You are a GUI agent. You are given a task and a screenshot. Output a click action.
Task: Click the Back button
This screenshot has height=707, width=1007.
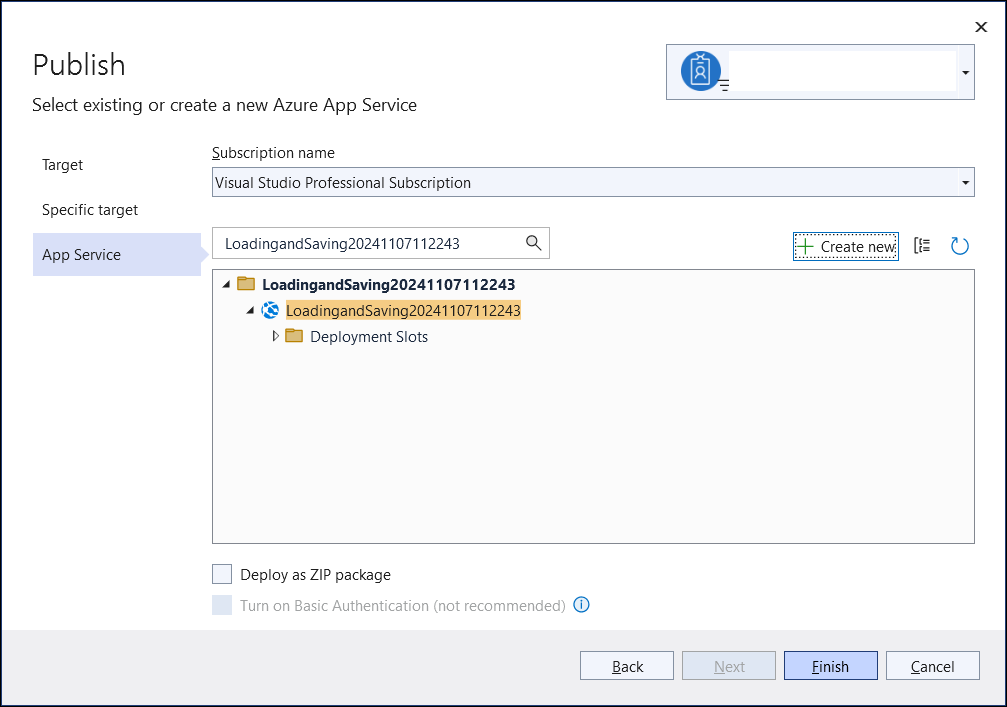click(x=627, y=666)
